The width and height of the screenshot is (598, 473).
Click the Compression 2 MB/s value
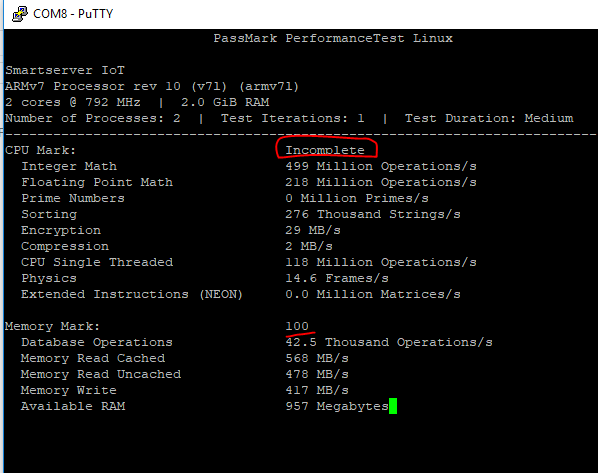coord(309,246)
